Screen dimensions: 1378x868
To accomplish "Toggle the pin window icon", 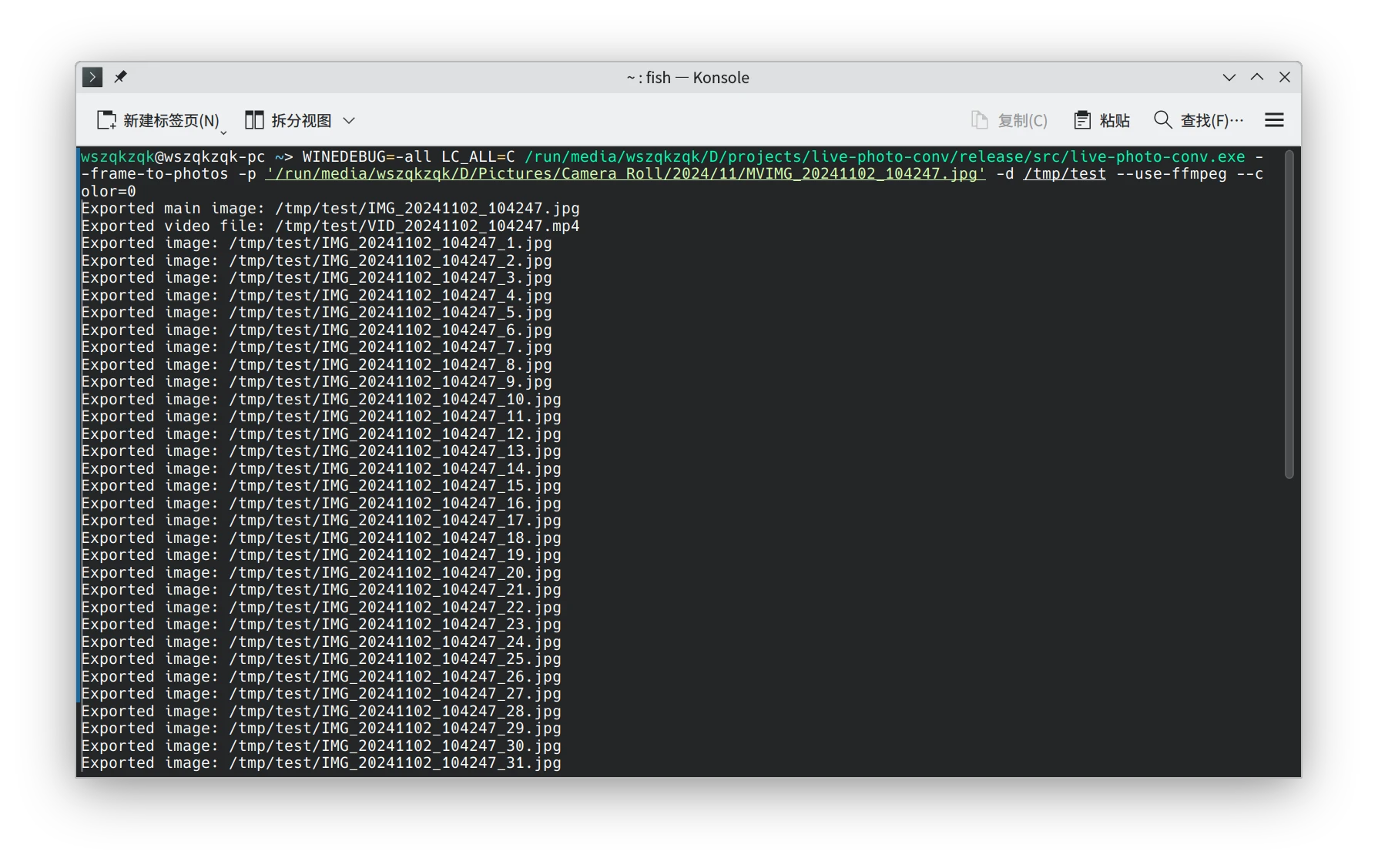I will click(x=120, y=77).
